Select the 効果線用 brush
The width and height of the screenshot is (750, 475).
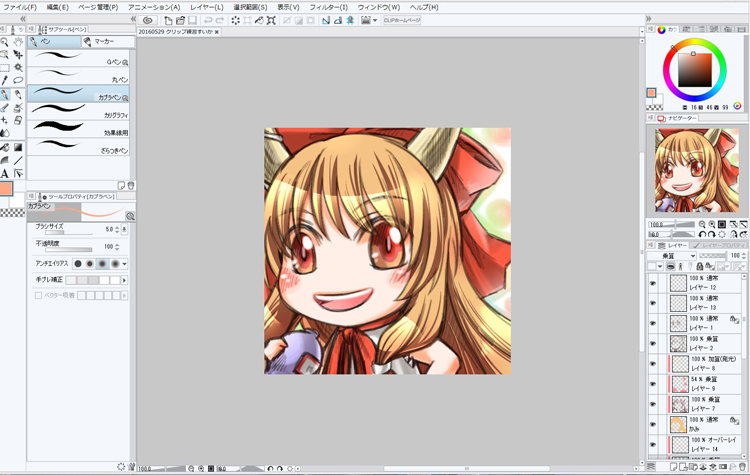78,129
